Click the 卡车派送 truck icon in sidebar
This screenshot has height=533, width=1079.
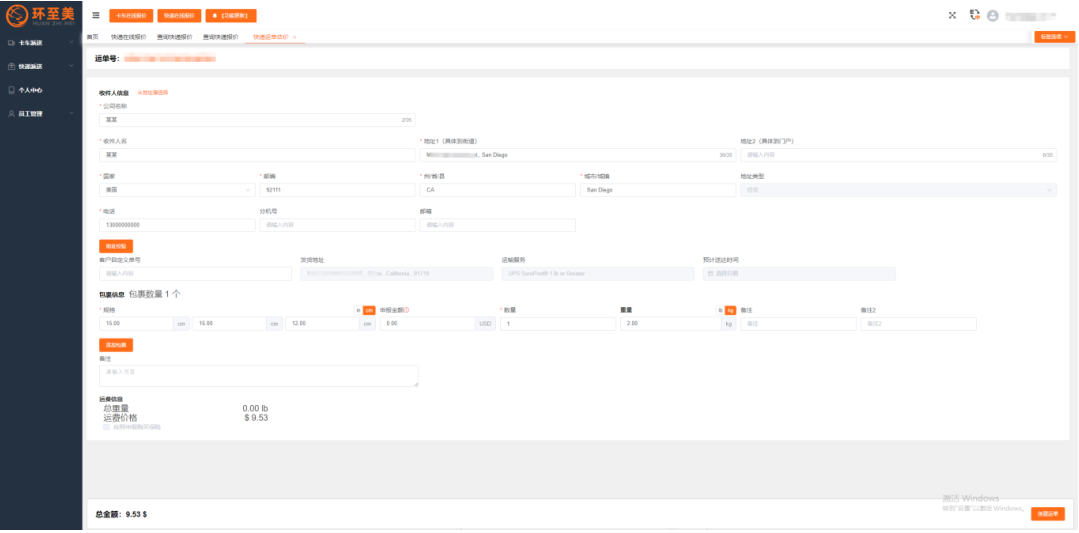pos(11,43)
